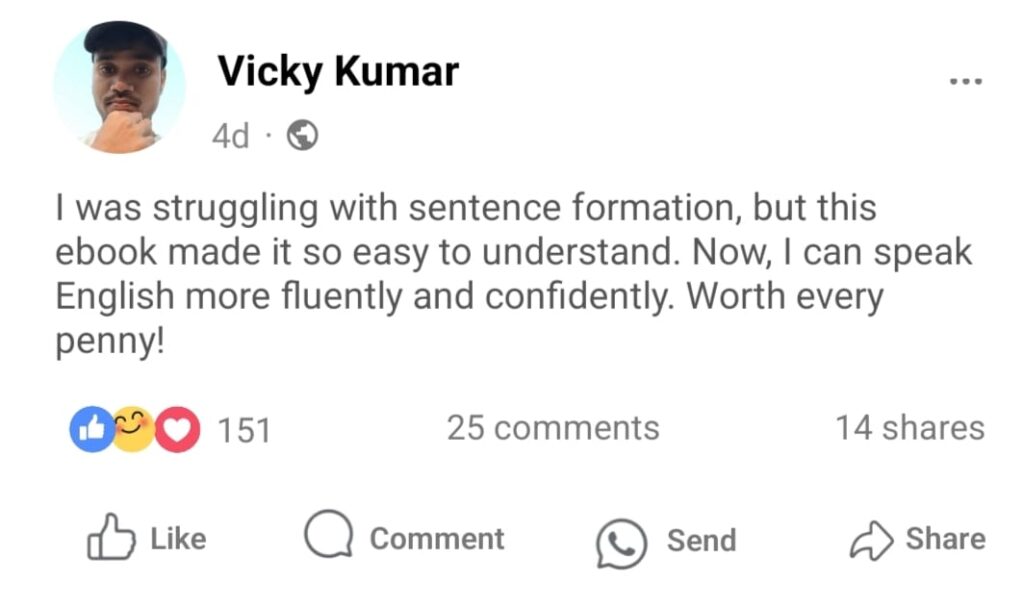Click the WhatsApp Send icon
The image size is (1024, 608).
tap(621, 542)
